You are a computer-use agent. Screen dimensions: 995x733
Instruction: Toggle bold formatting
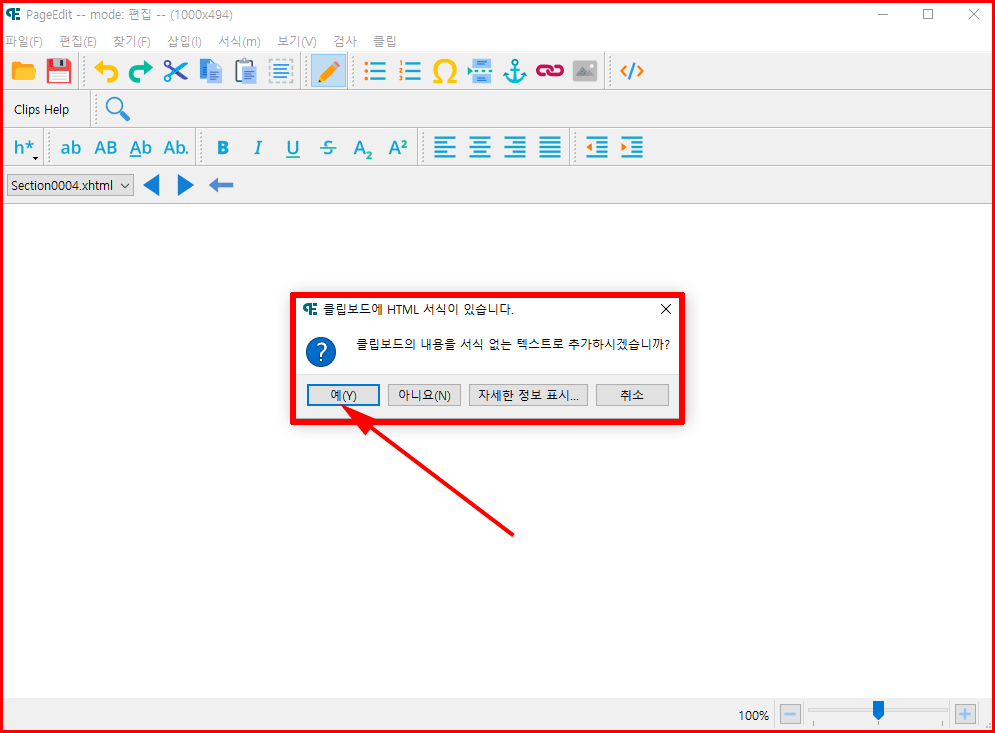(x=223, y=148)
